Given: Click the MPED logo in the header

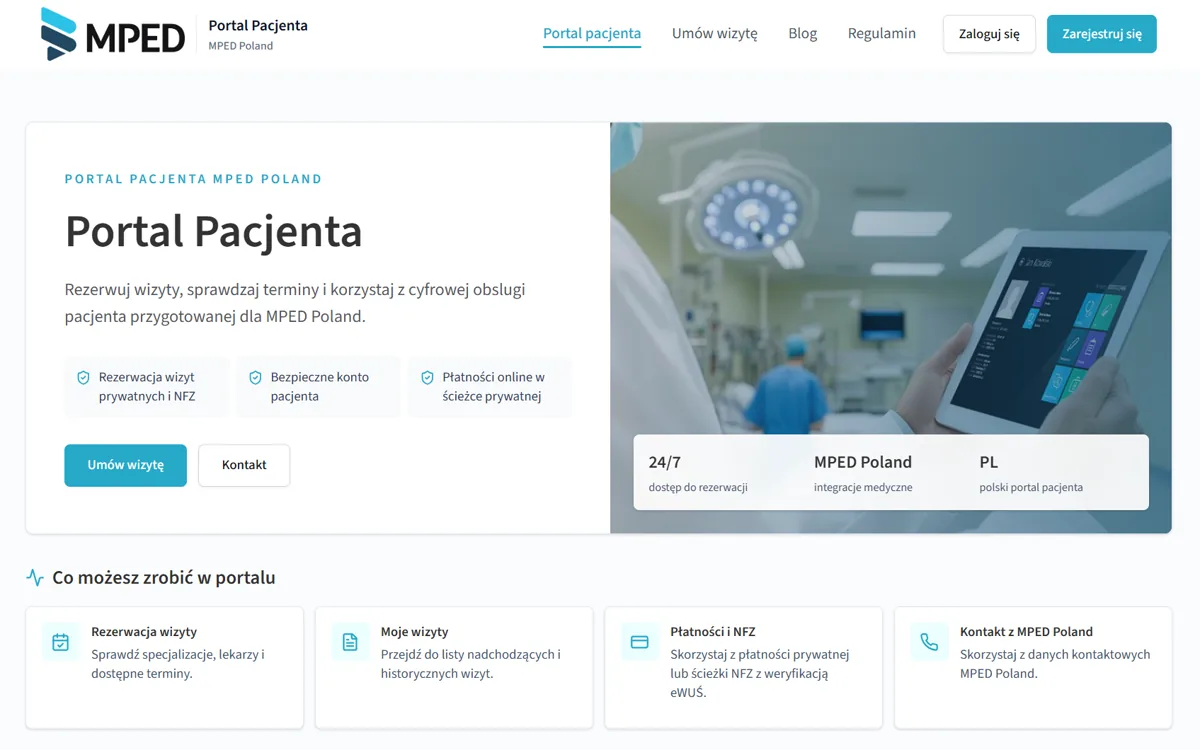Looking at the screenshot, I should pos(113,34).
